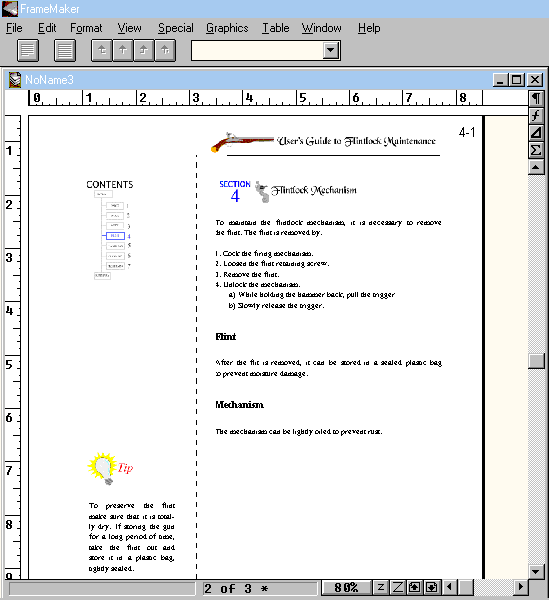Click the flintlock pistol header image

pyautogui.click(x=242, y=142)
